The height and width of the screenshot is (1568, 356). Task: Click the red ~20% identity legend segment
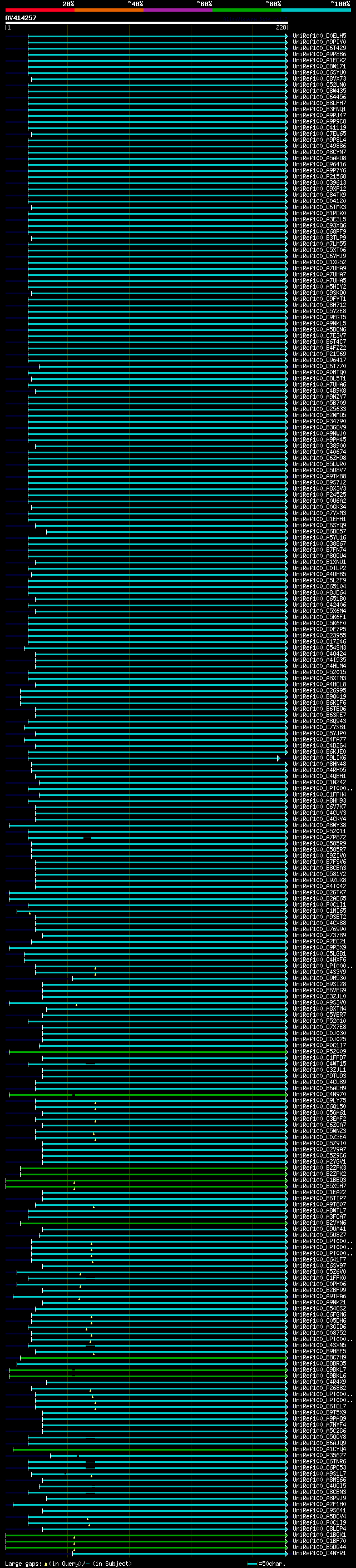point(39,10)
